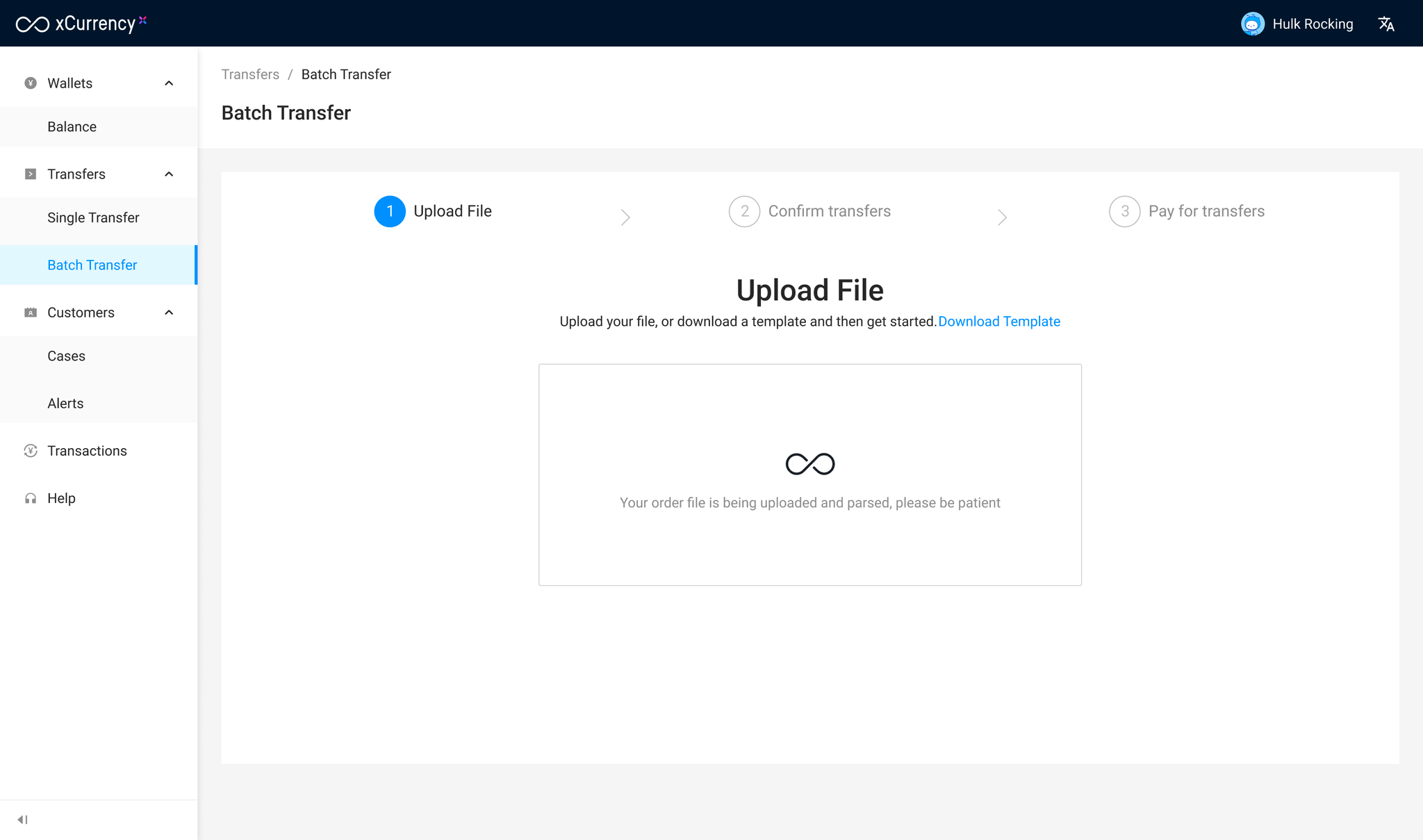Screen dimensions: 1423x840
Task: Click the xCurrency infinity logo
Action: click(33, 24)
